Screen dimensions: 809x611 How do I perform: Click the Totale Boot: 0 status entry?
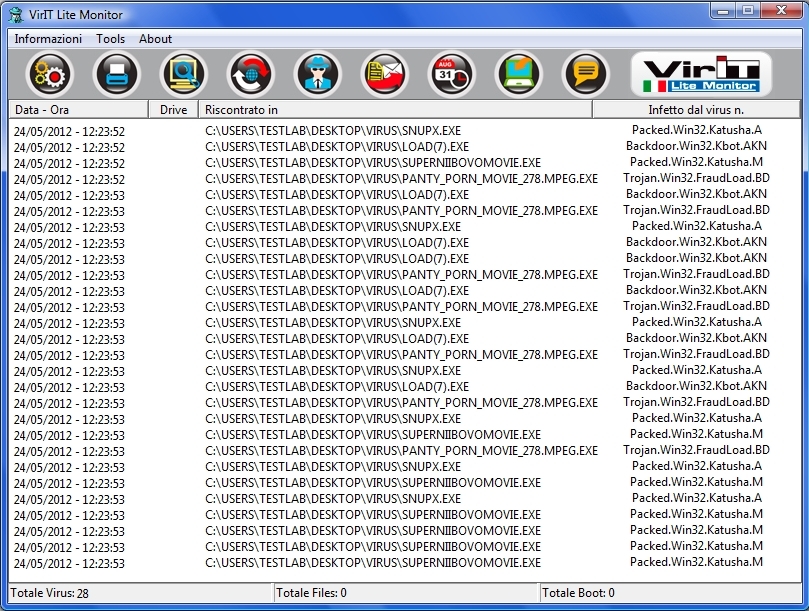point(578,593)
